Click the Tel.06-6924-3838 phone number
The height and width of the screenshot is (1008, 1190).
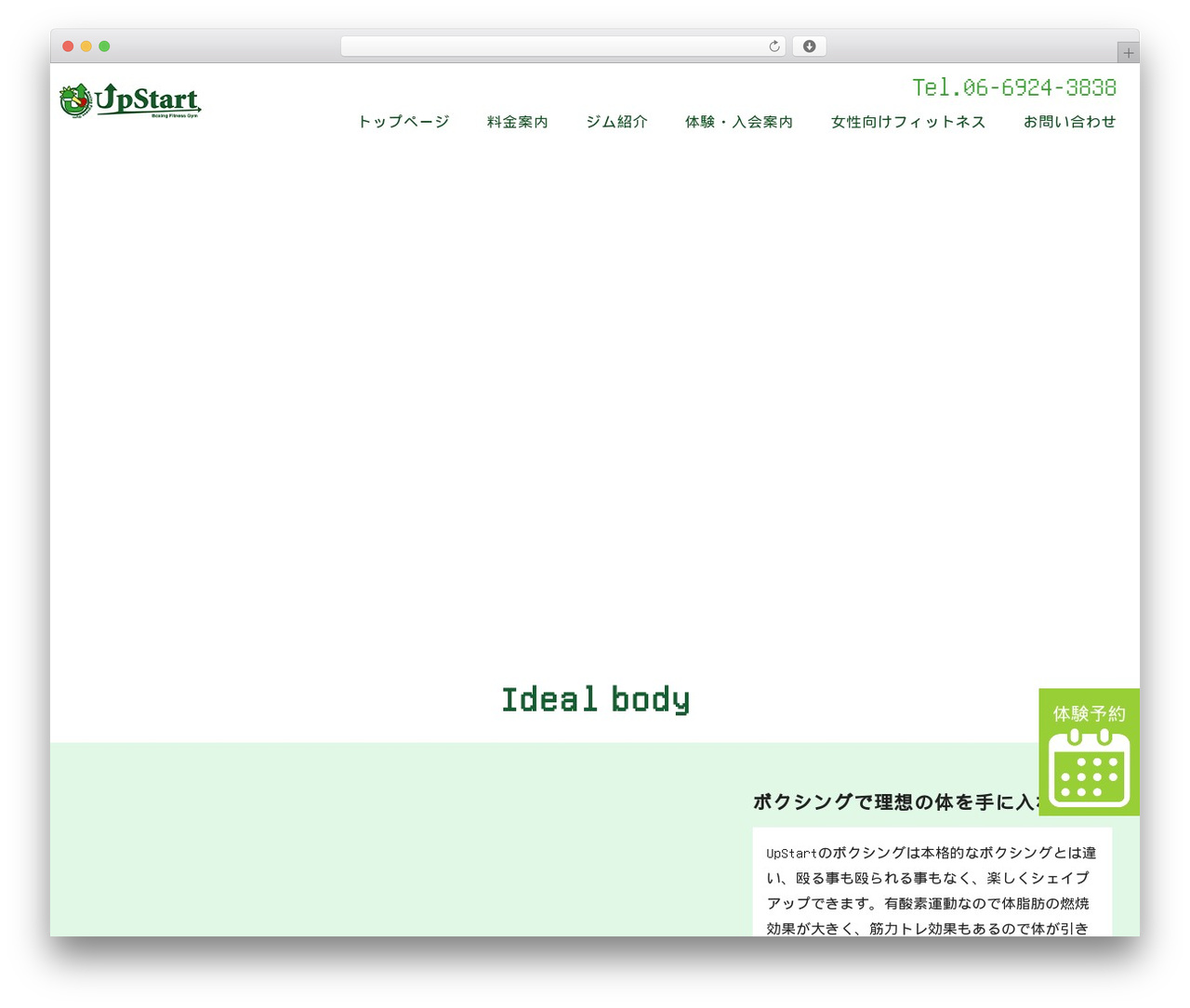(1014, 87)
